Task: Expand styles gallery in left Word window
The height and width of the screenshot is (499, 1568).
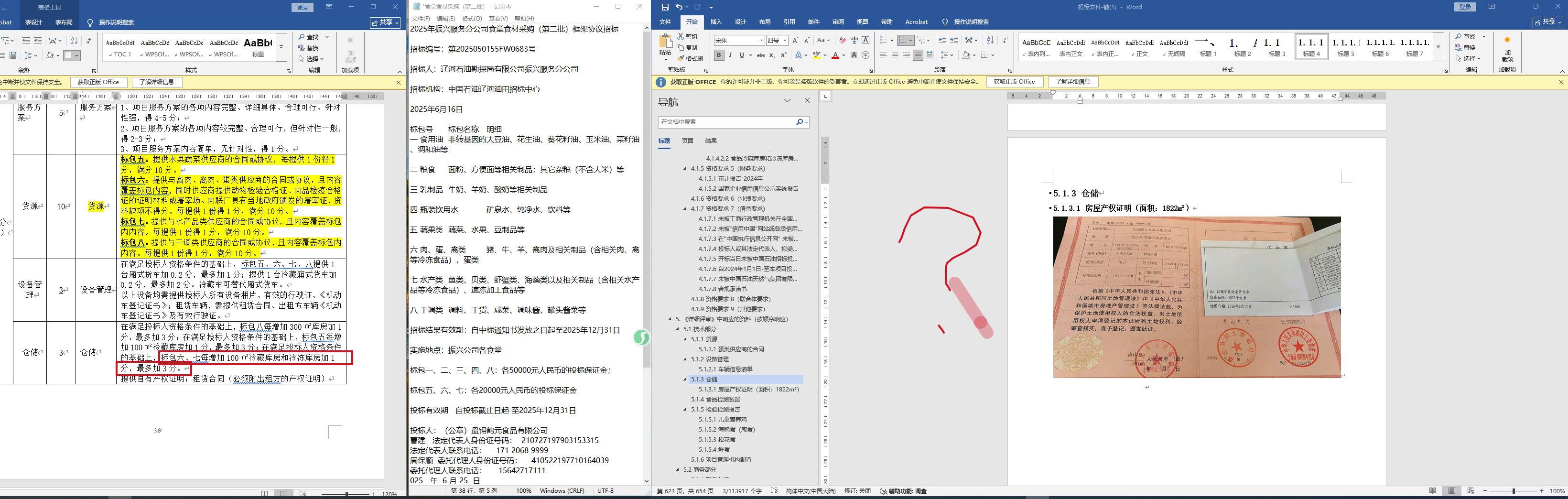Action: point(281,47)
